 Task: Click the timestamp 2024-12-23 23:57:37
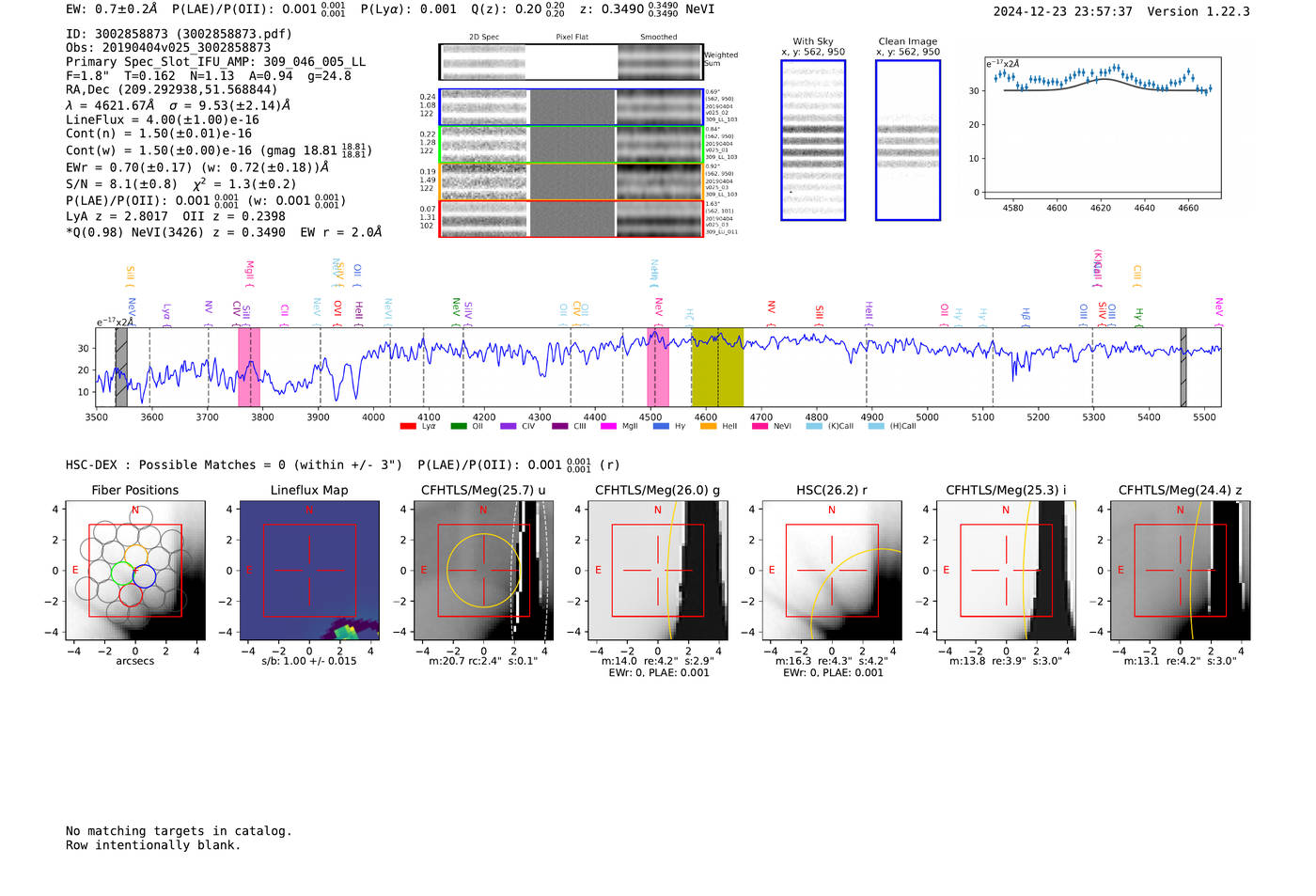click(x=1063, y=11)
